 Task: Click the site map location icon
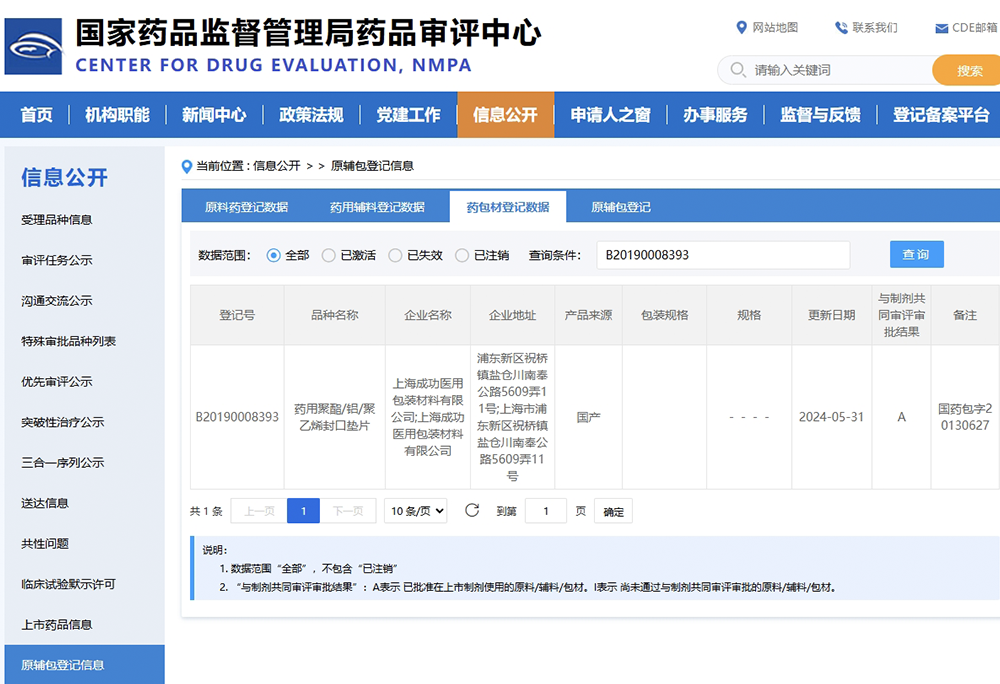[x=741, y=27]
